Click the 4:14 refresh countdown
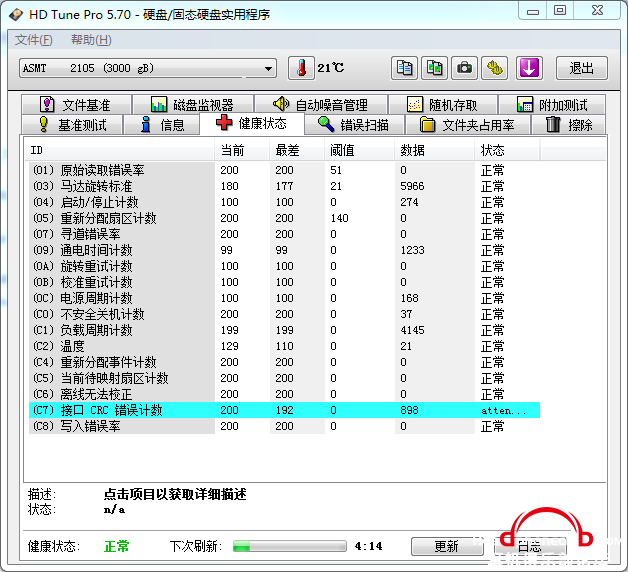Image resolution: width=628 pixels, height=572 pixels. coord(368,546)
